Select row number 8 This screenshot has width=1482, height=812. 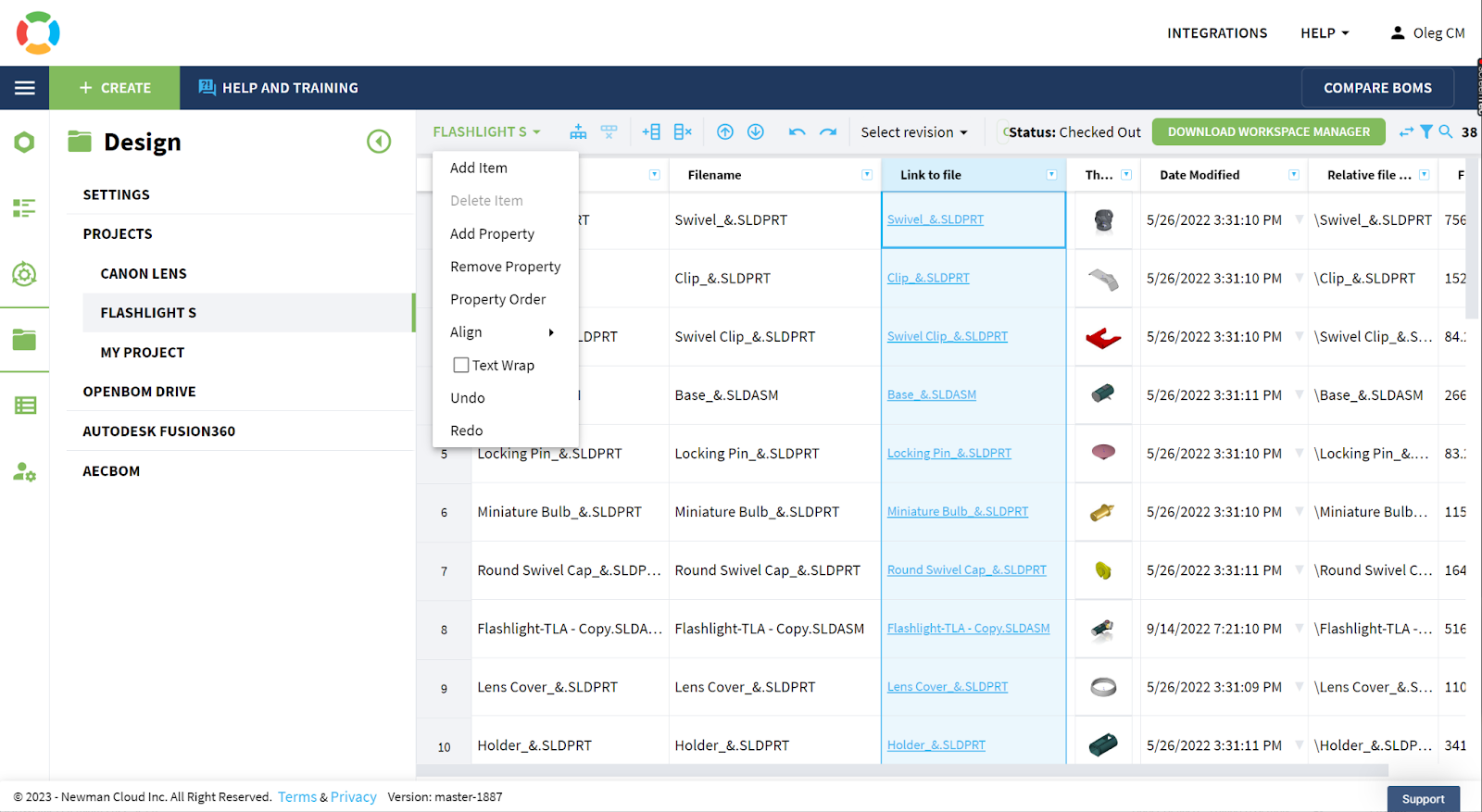click(444, 630)
